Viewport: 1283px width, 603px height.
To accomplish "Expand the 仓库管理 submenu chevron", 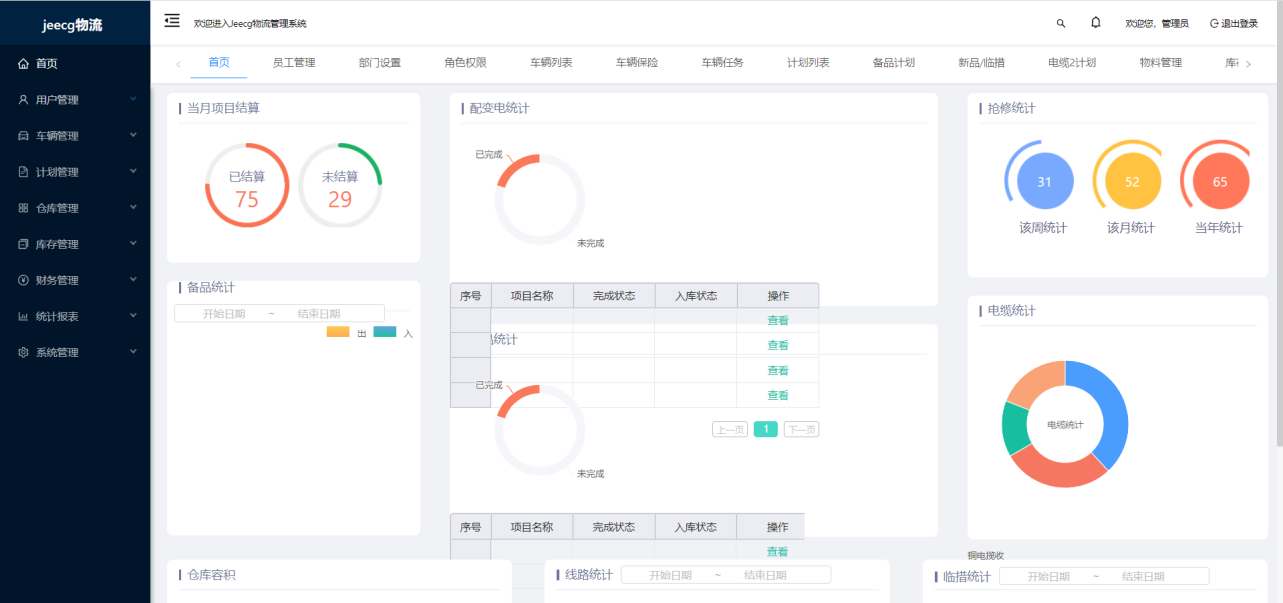I will [x=133, y=207].
